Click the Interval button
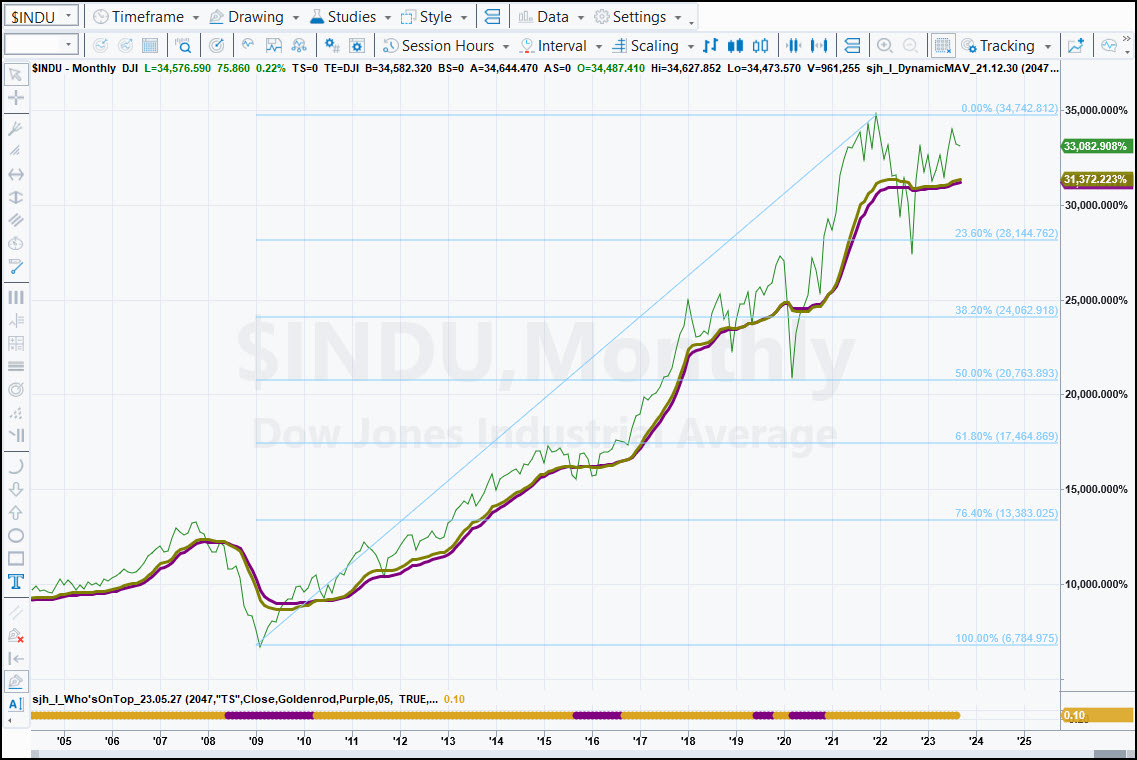Viewport: 1137px width, 760px height. click(x=554, y=46)
